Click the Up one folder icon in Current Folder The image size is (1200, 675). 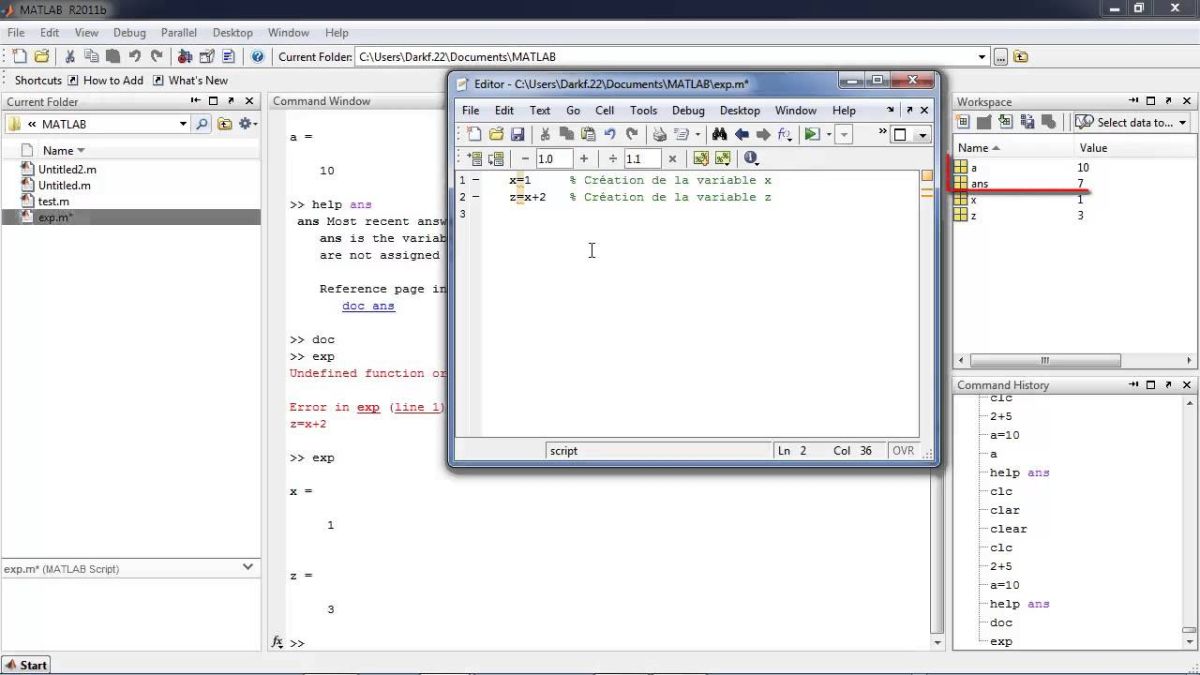pos(224,124)
